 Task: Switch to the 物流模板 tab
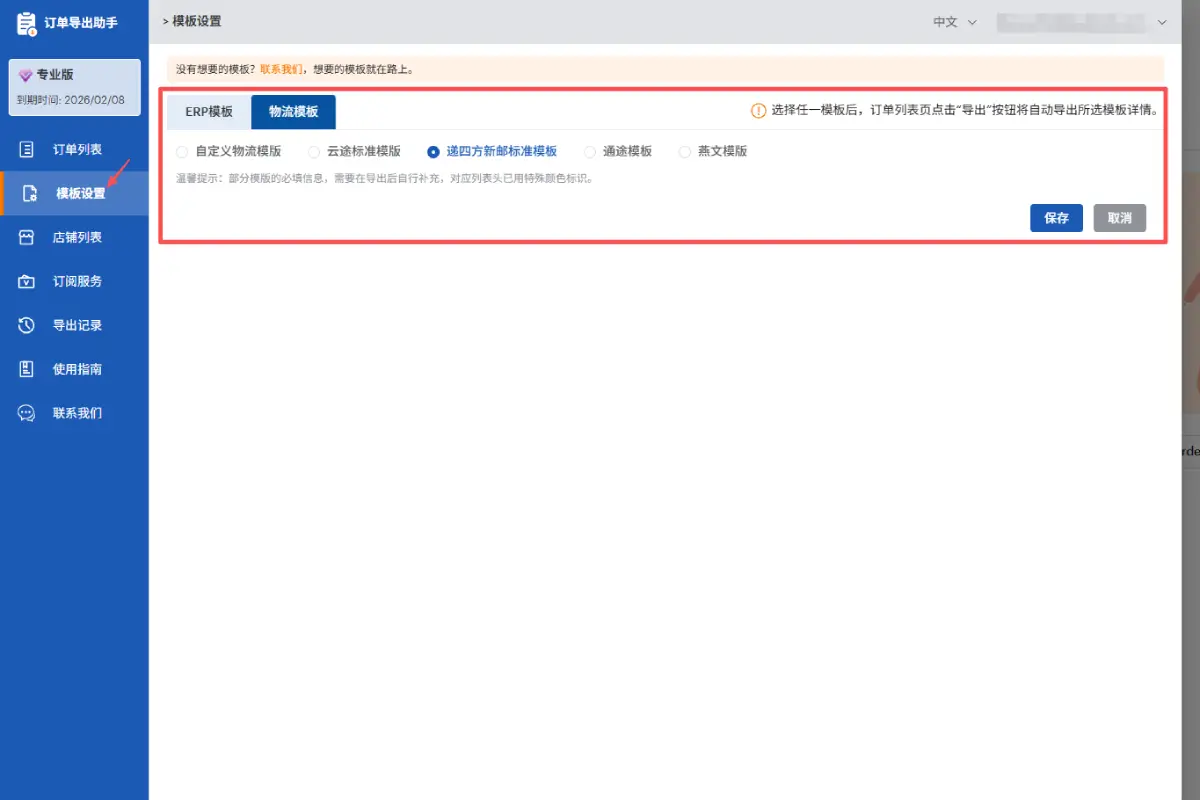tap(293, 112)
